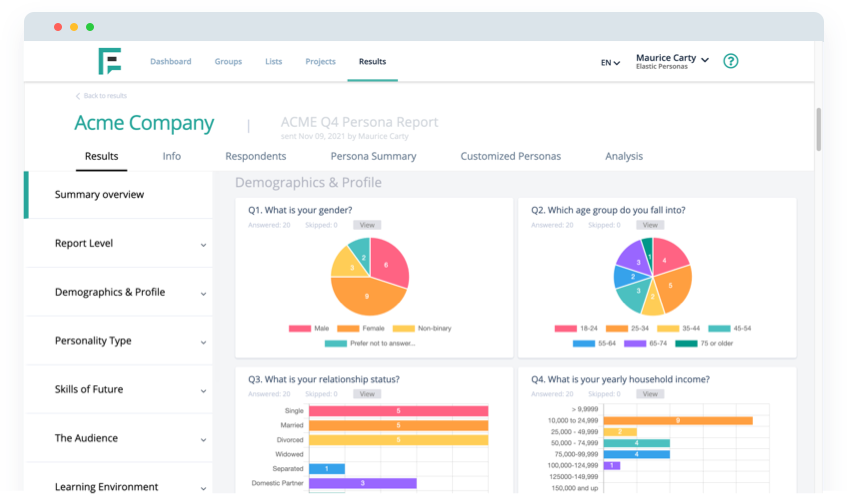Click the yellow window minimize button
Screen dimensions: 847x494
click(x=74, y=27)
